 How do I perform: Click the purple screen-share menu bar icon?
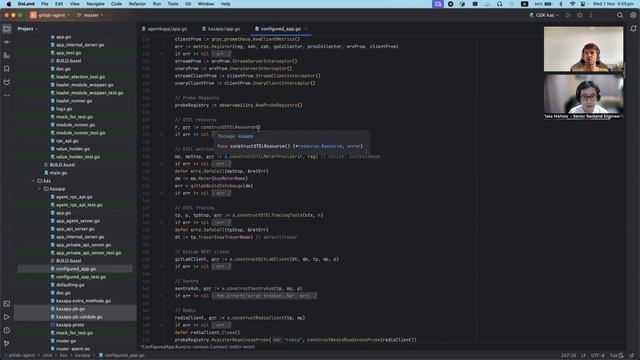click(x=438, y=4)
